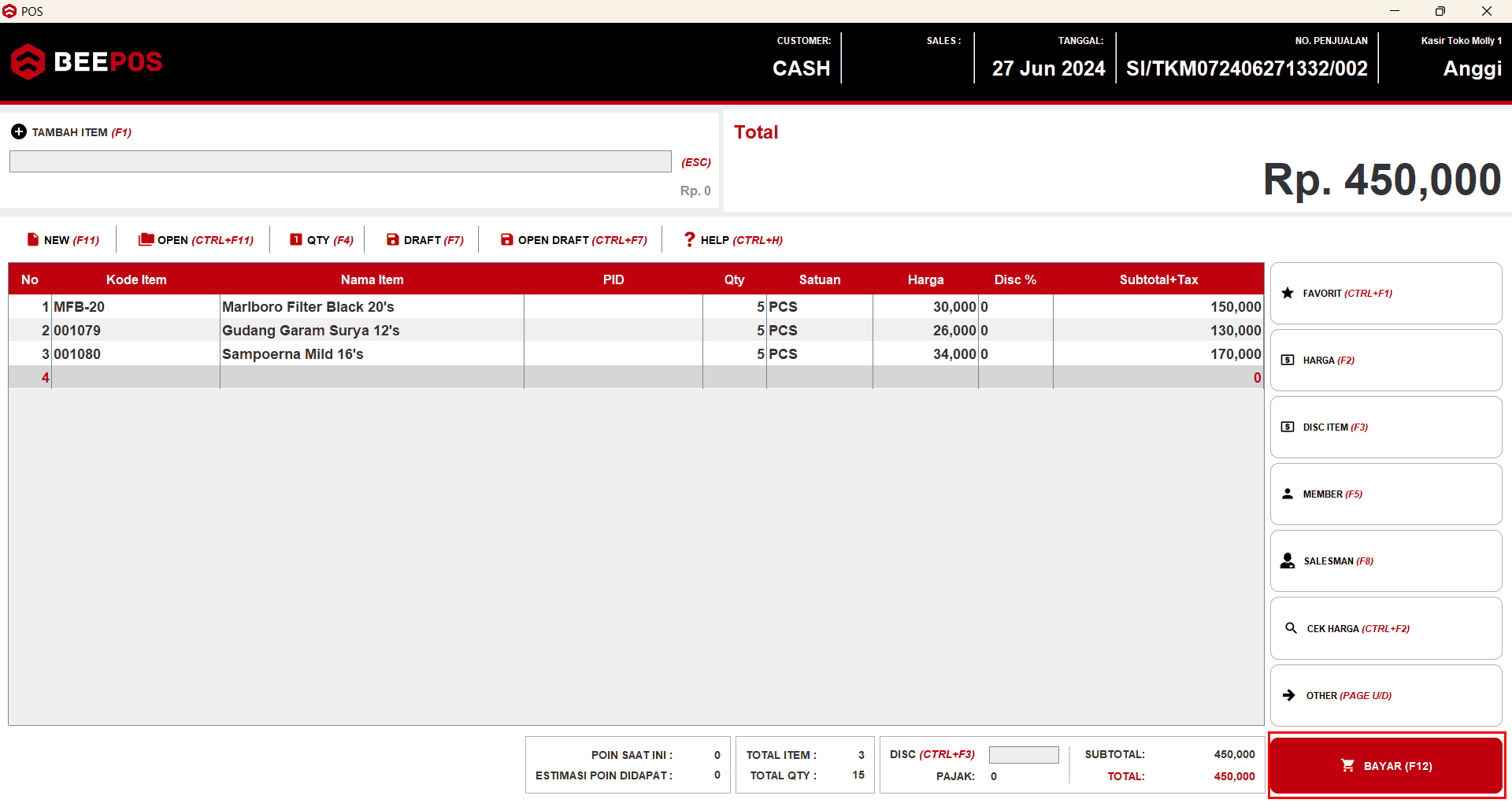Click the Subtotal+Tax column header
The width and height of the screenshot is (1512, 803).
pyautogui.click(x=1158, y=279)
